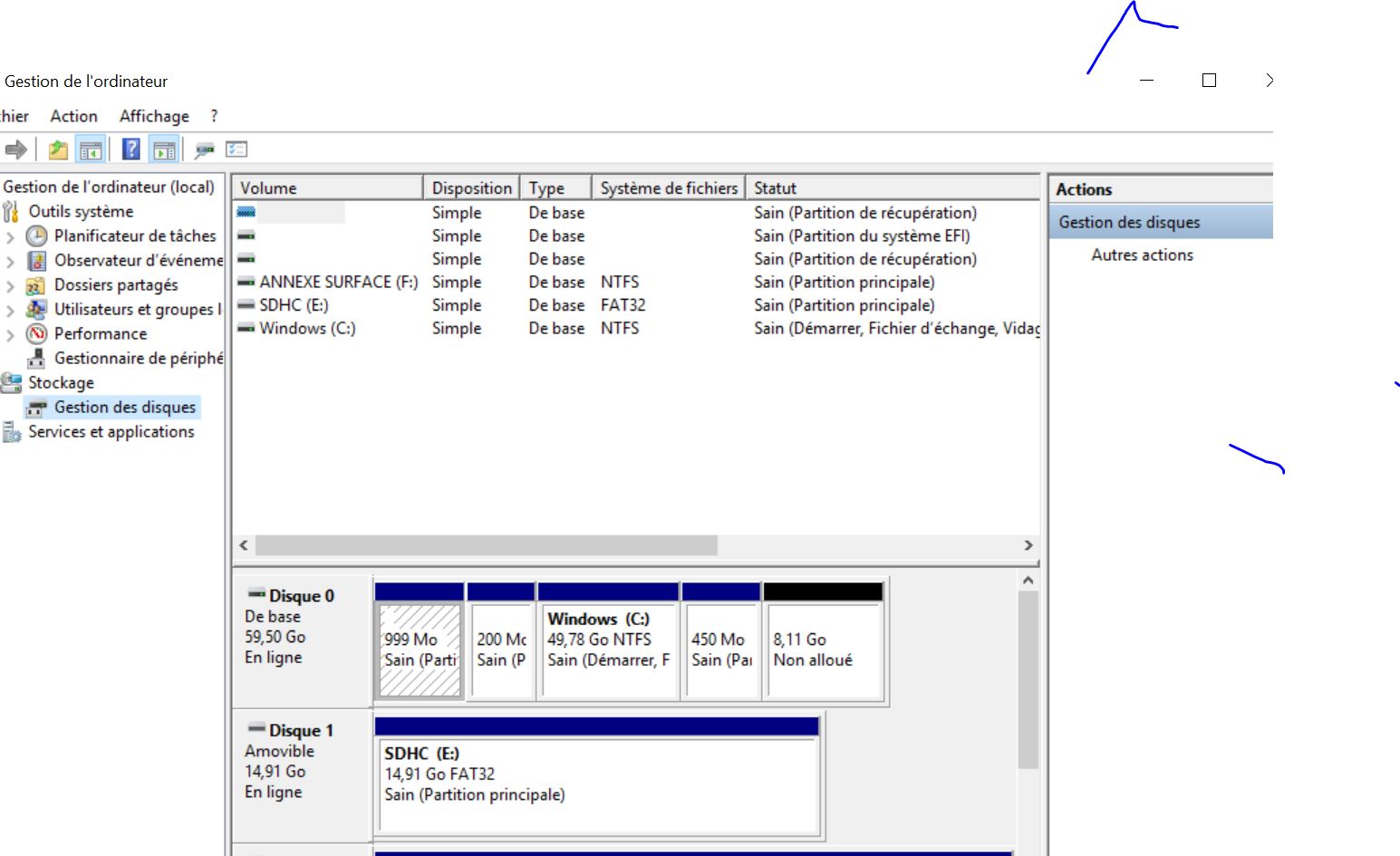The height and width of the screenshot is (856, 1400).
Task: Sort by the Statut column header
Action: coord(893,188)
